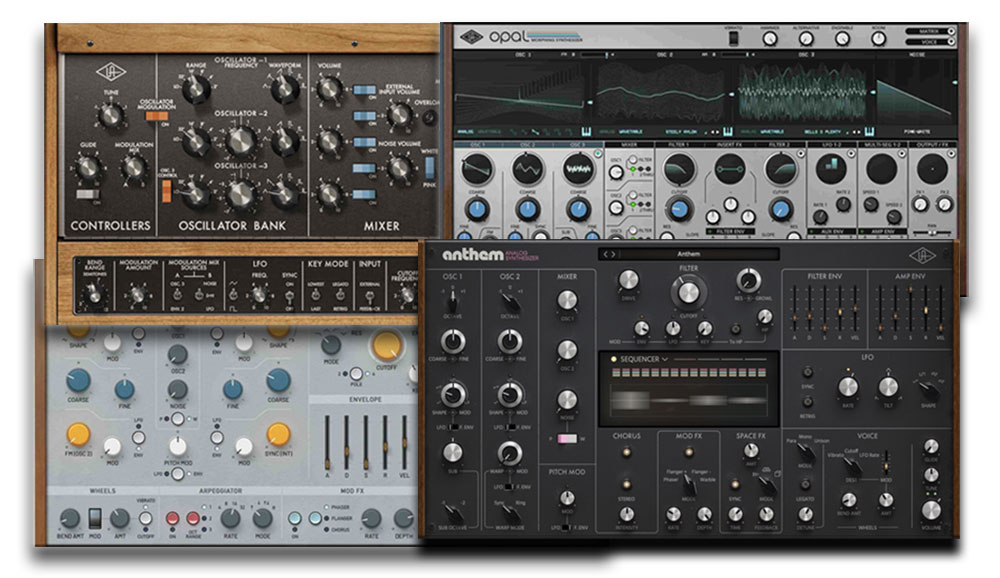
Task: Click the Insert FX round display in Opal
Action: [x=730, y=169]
